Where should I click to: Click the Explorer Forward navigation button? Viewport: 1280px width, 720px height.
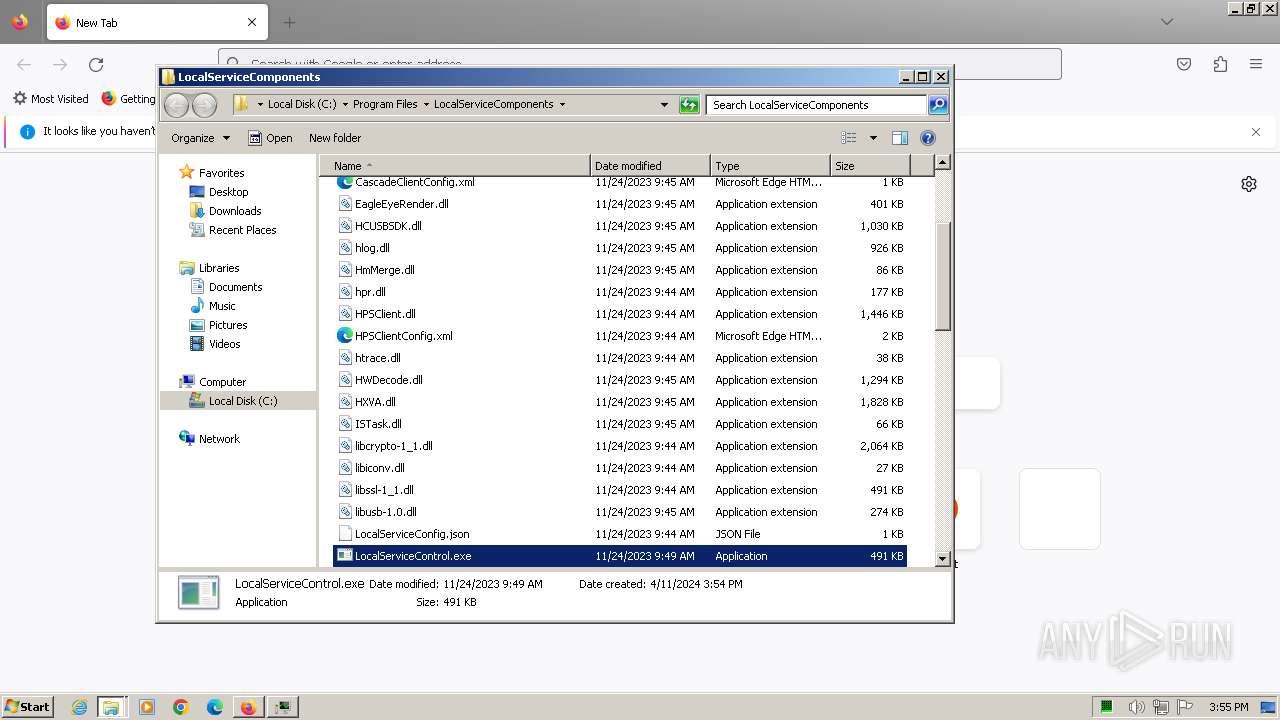tap(204, 104)
